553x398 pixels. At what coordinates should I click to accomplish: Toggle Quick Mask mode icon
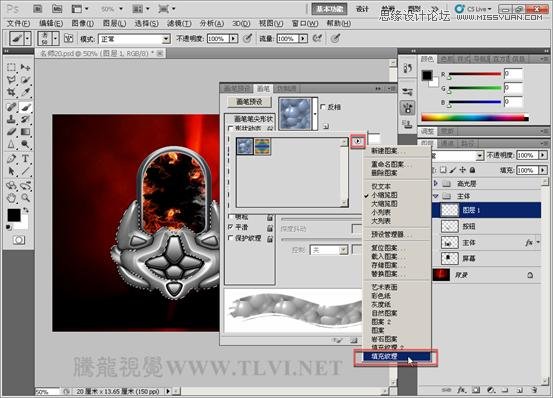click(19, 240)
